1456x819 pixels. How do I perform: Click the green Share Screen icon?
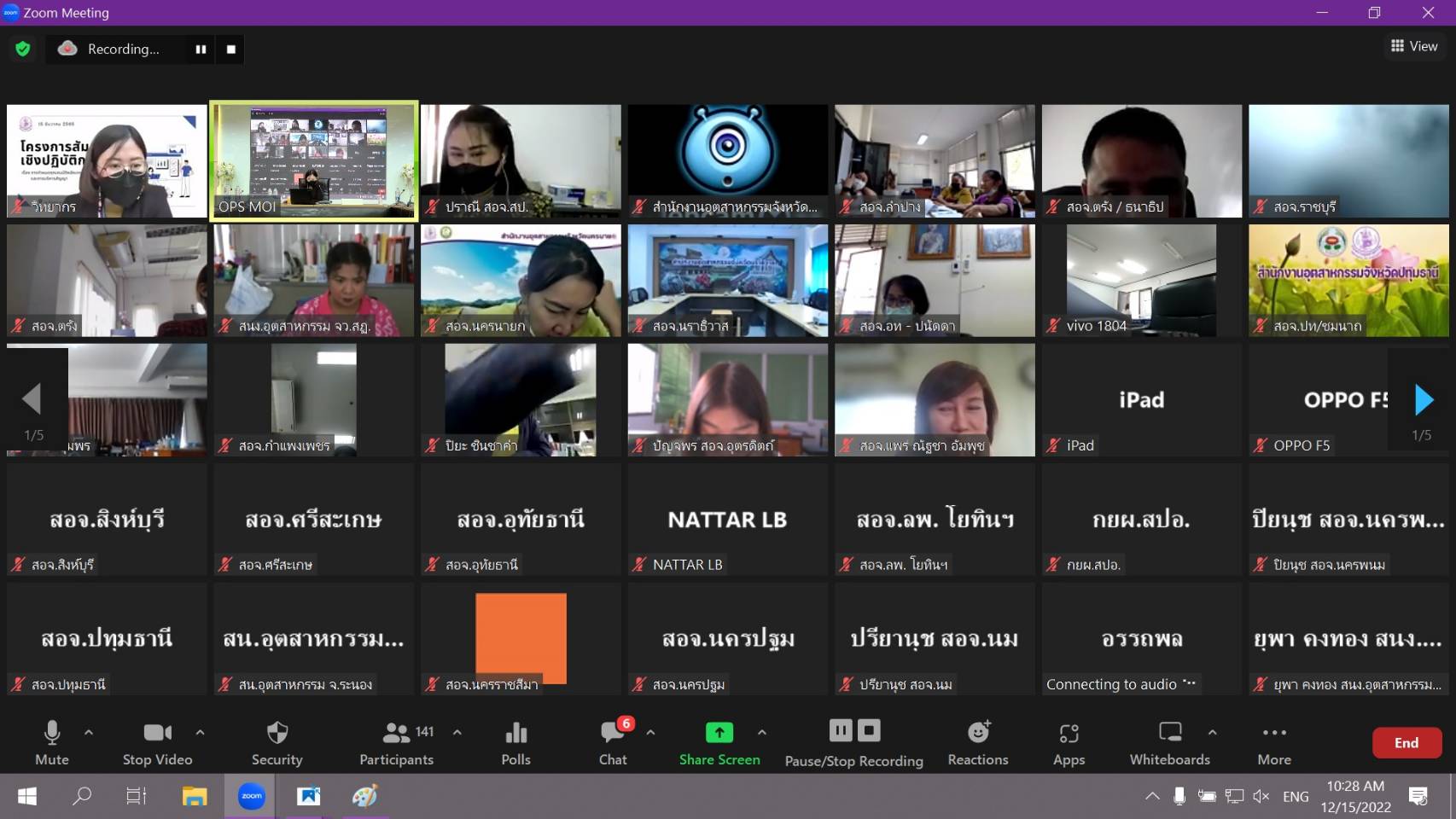719,733
